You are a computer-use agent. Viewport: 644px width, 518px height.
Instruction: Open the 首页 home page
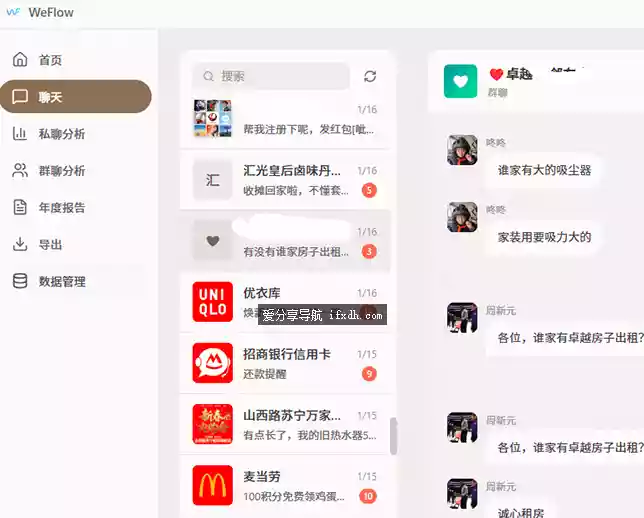[x=76, y=60]
